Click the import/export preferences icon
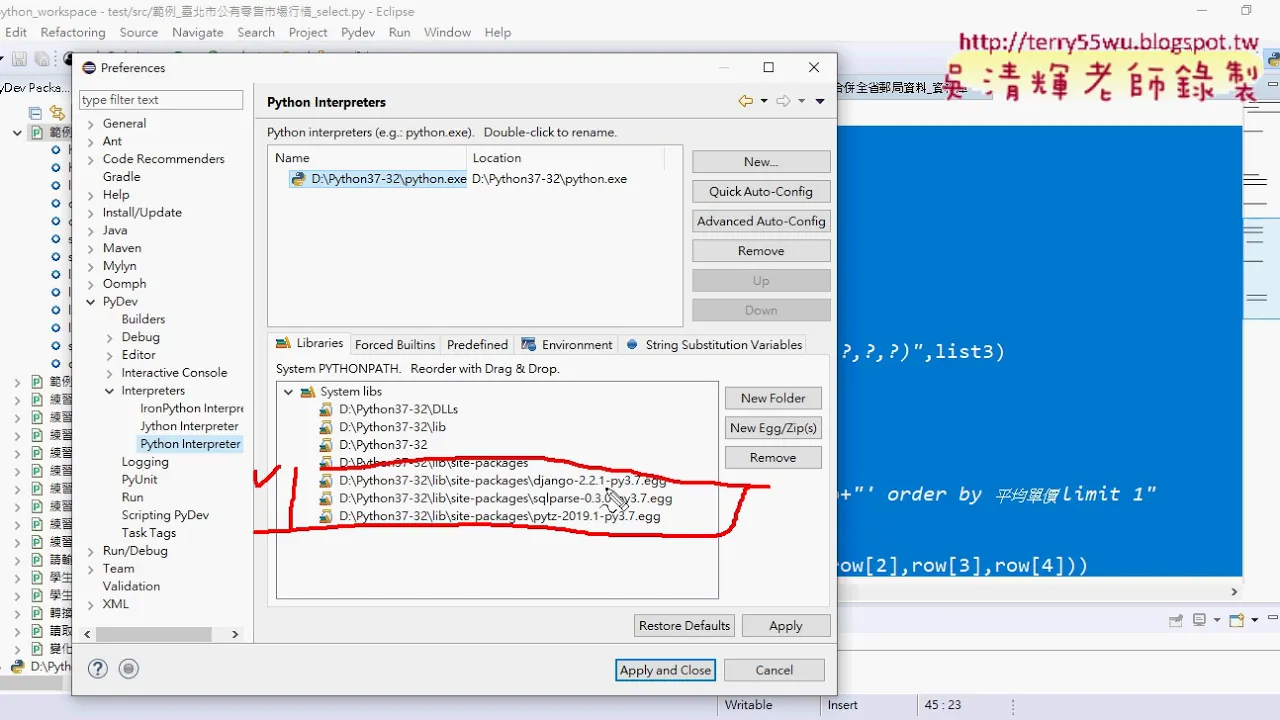Image resolution: width=1280 pixels, height=720 pixels. pyautogui.click(x=128, y=669)
